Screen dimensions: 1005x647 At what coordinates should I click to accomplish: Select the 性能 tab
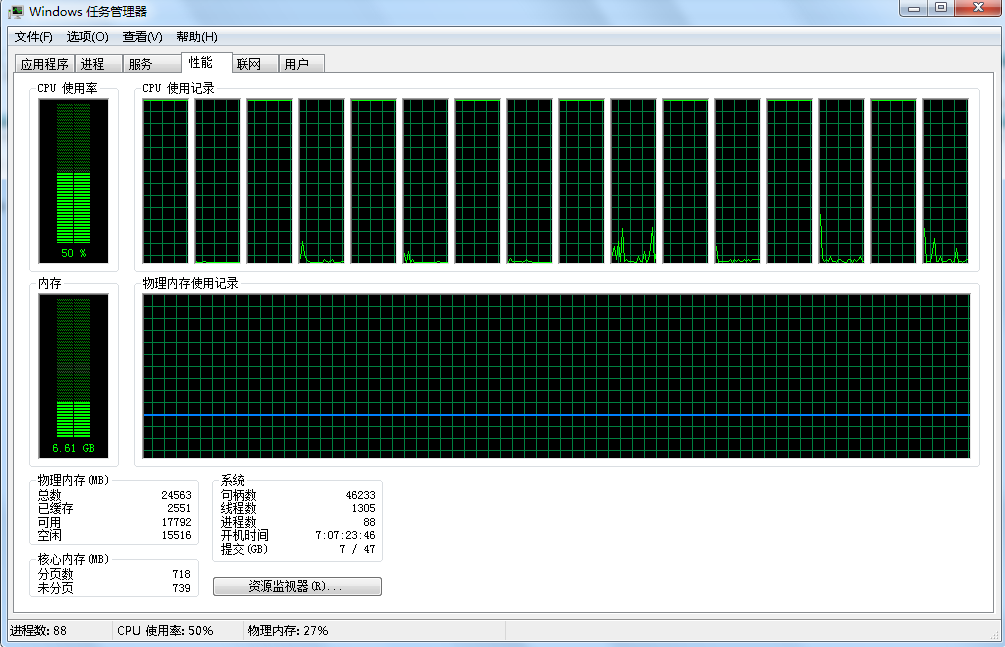(x=201, y=62)
